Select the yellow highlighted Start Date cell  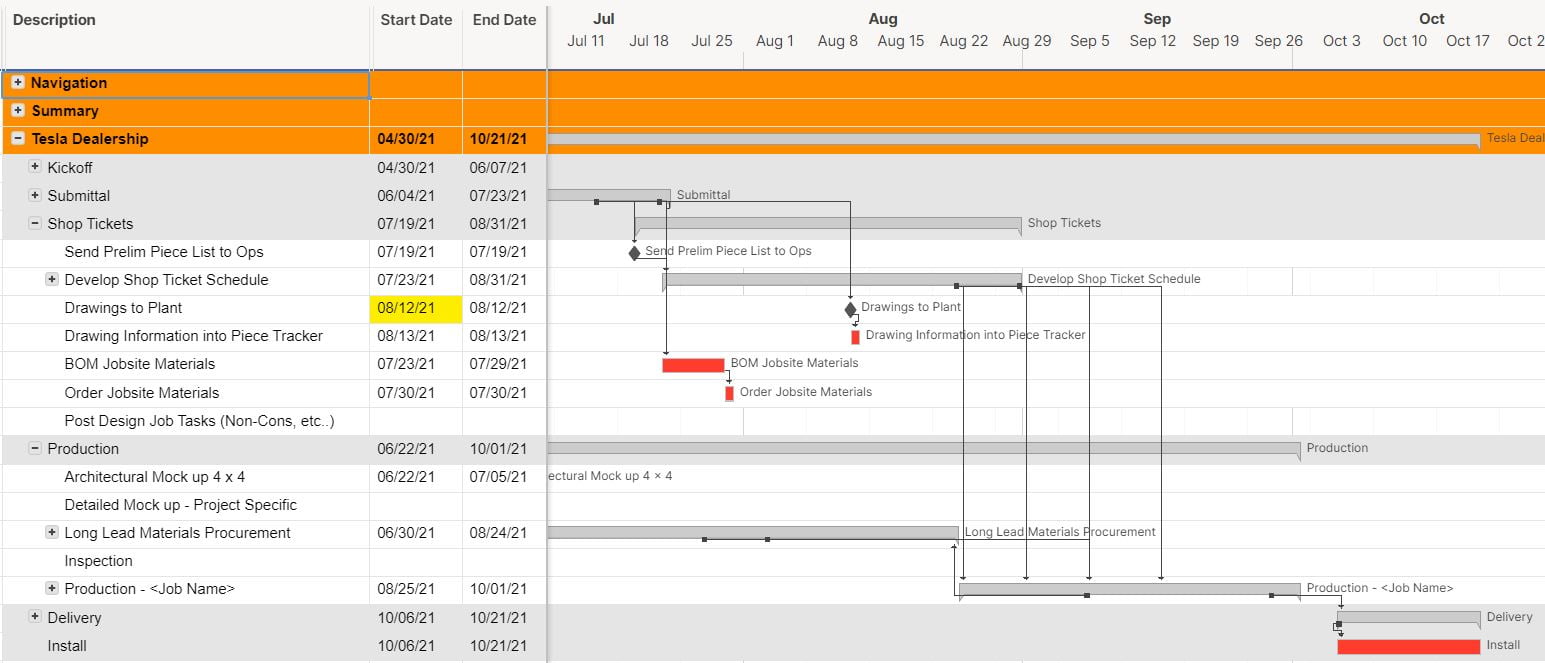pyautogui.click(x=416, y=308)
